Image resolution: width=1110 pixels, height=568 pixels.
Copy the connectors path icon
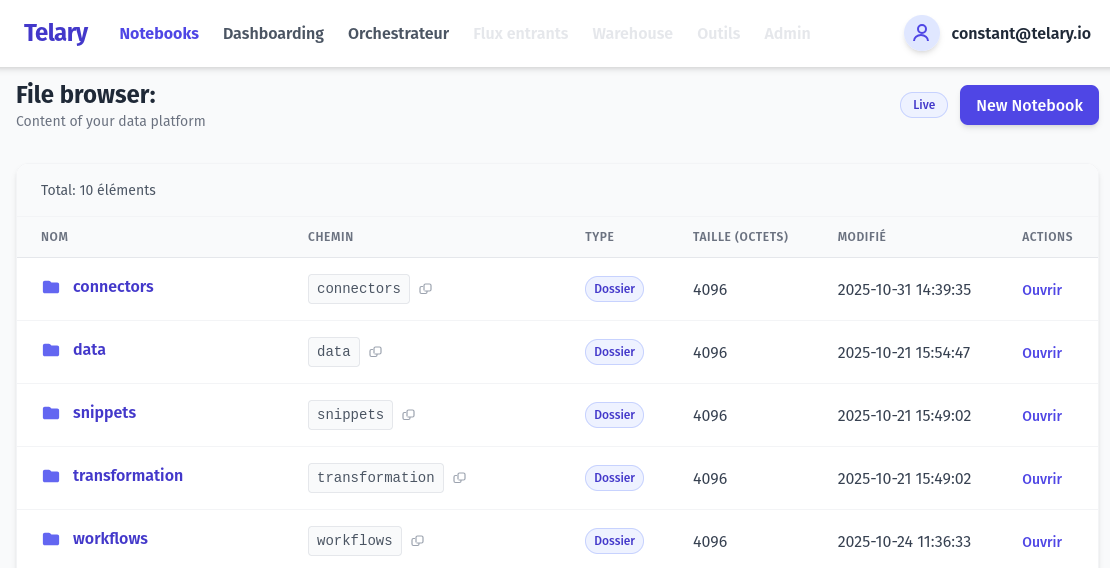click(x=425, y=289)
